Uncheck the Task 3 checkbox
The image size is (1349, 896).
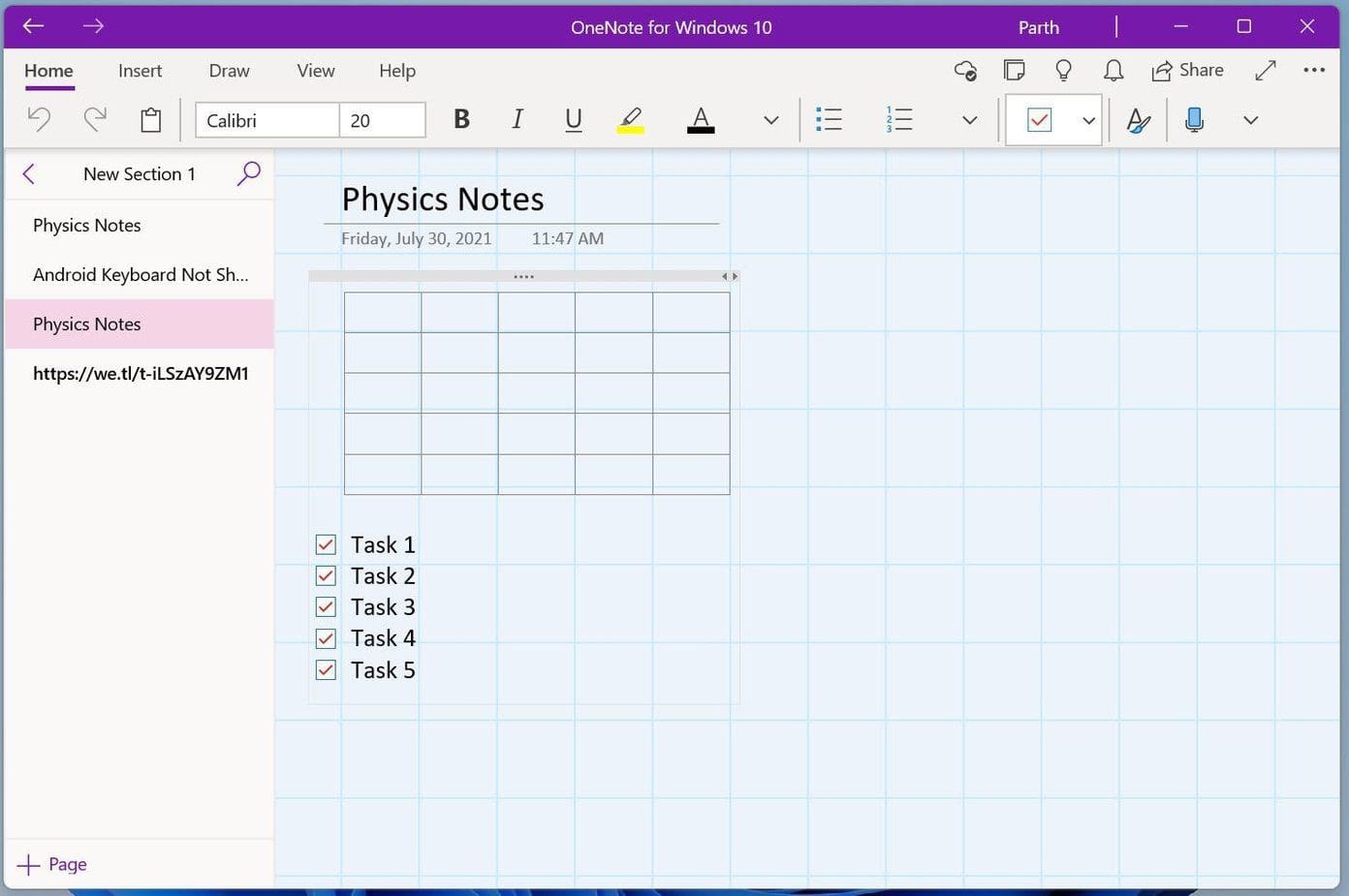[x=326, y=607]
